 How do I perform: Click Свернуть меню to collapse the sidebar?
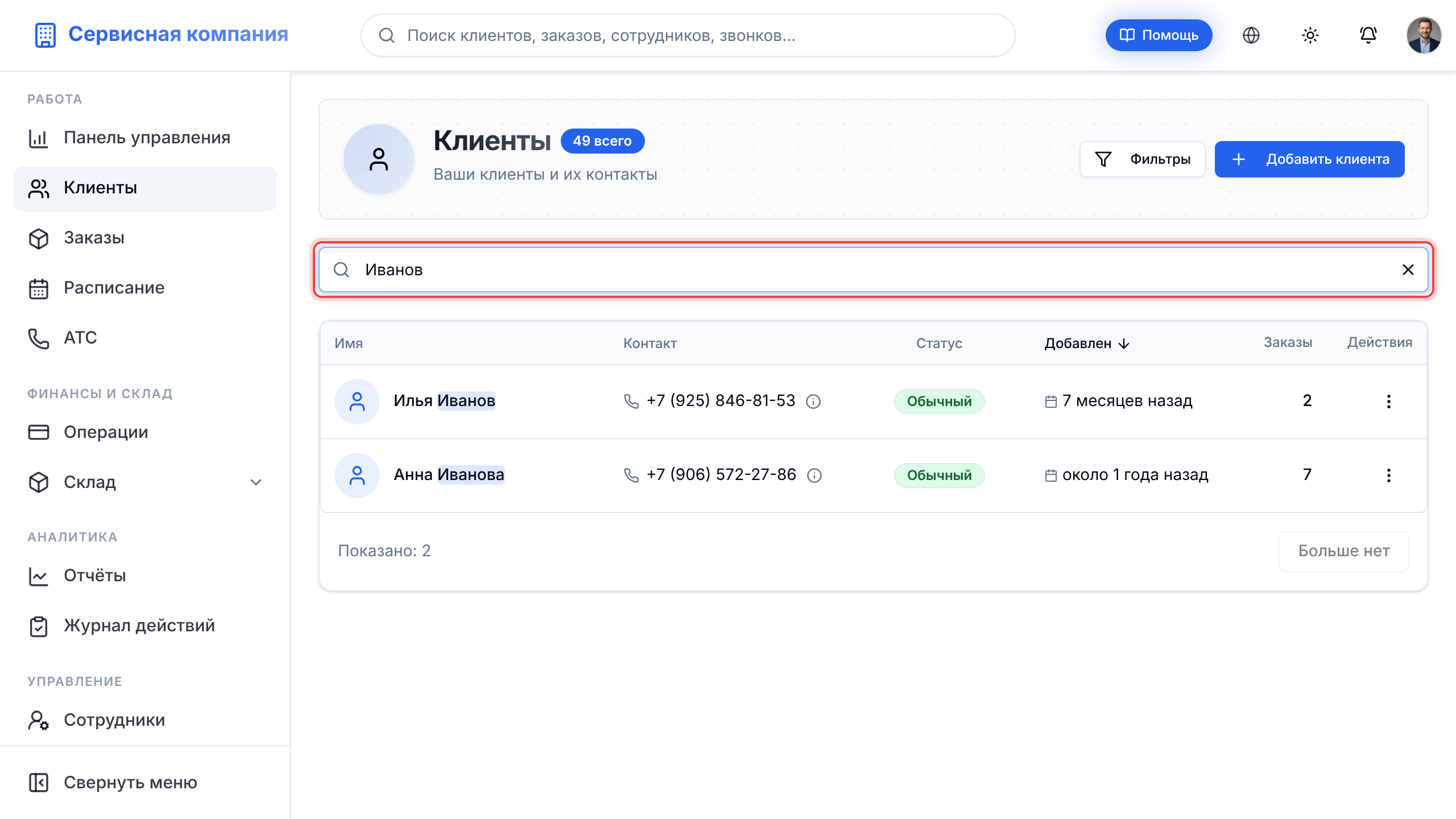pyautogui.click(x=145, y=783)
